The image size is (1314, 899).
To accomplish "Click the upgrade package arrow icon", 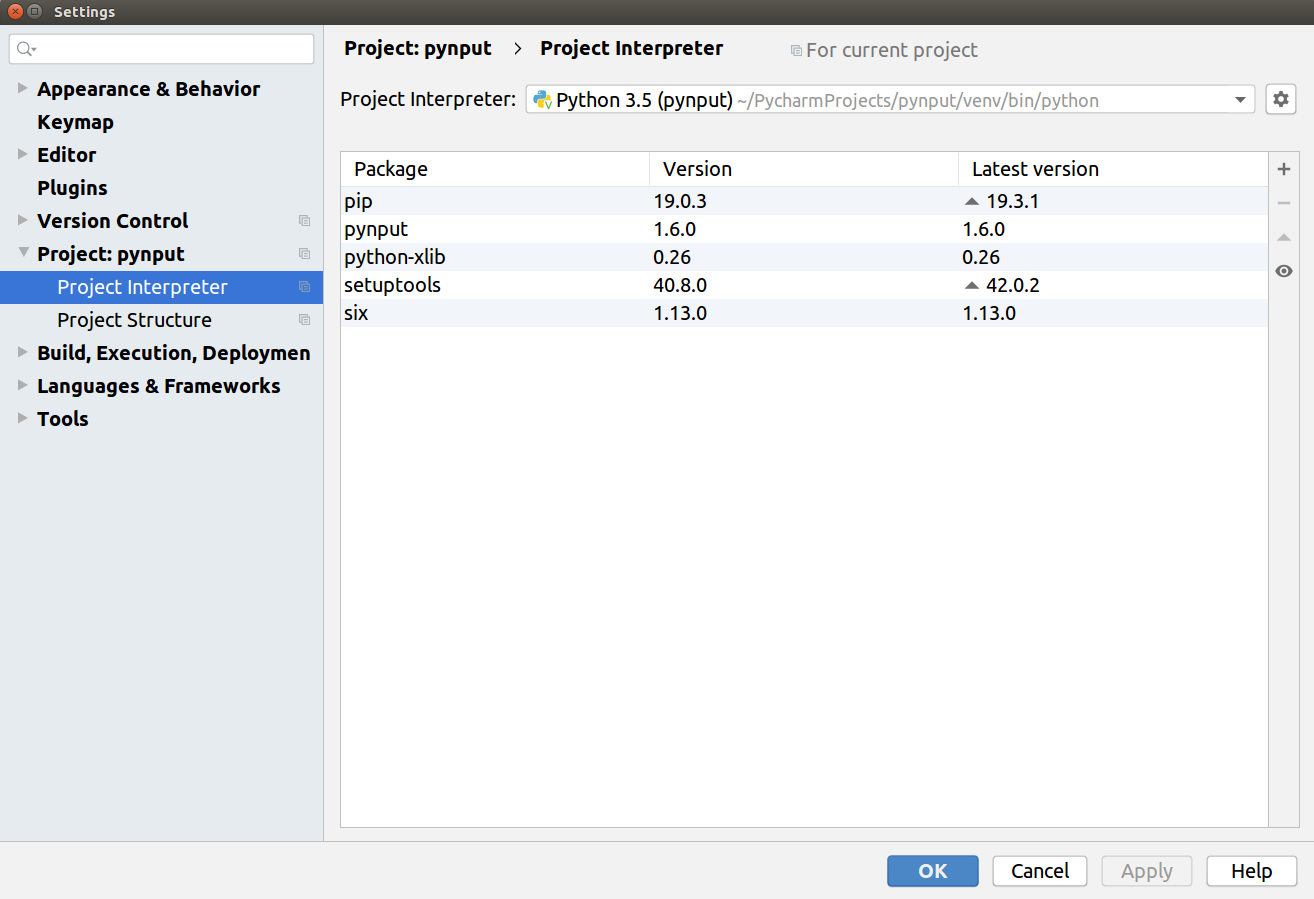I will coord(1284,238).
